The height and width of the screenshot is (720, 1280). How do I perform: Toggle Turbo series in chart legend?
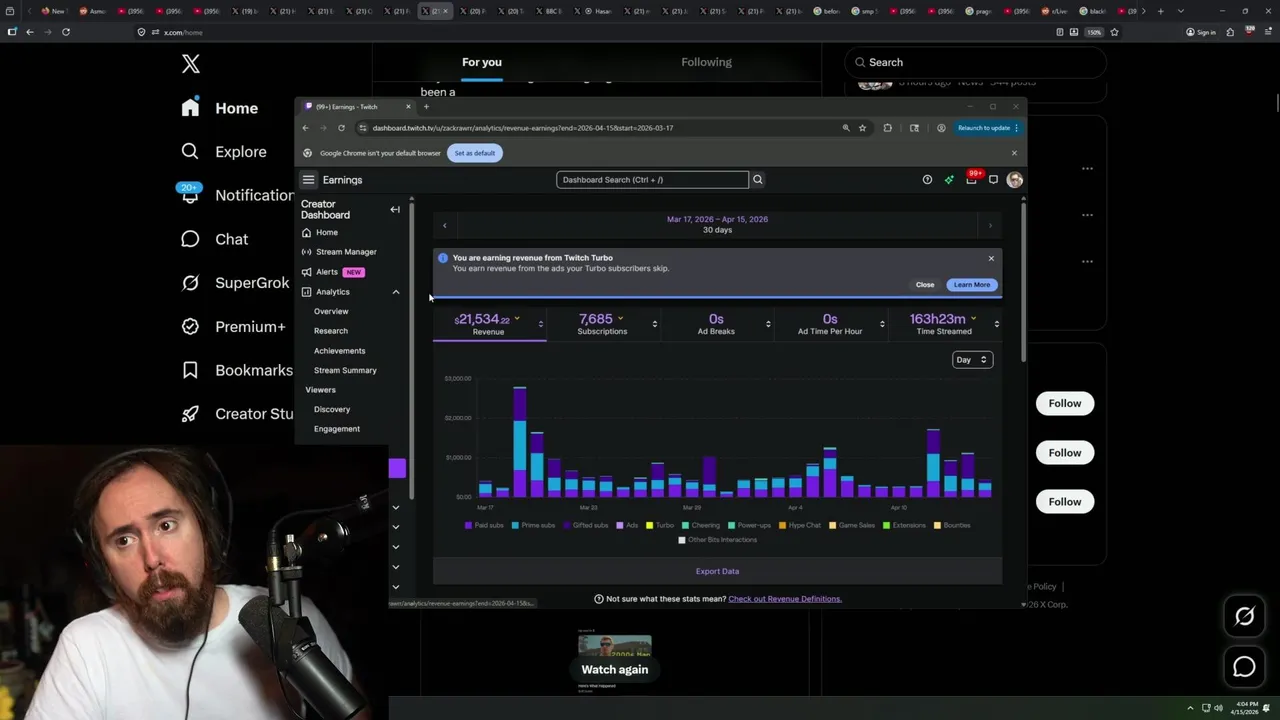(661, 525)
